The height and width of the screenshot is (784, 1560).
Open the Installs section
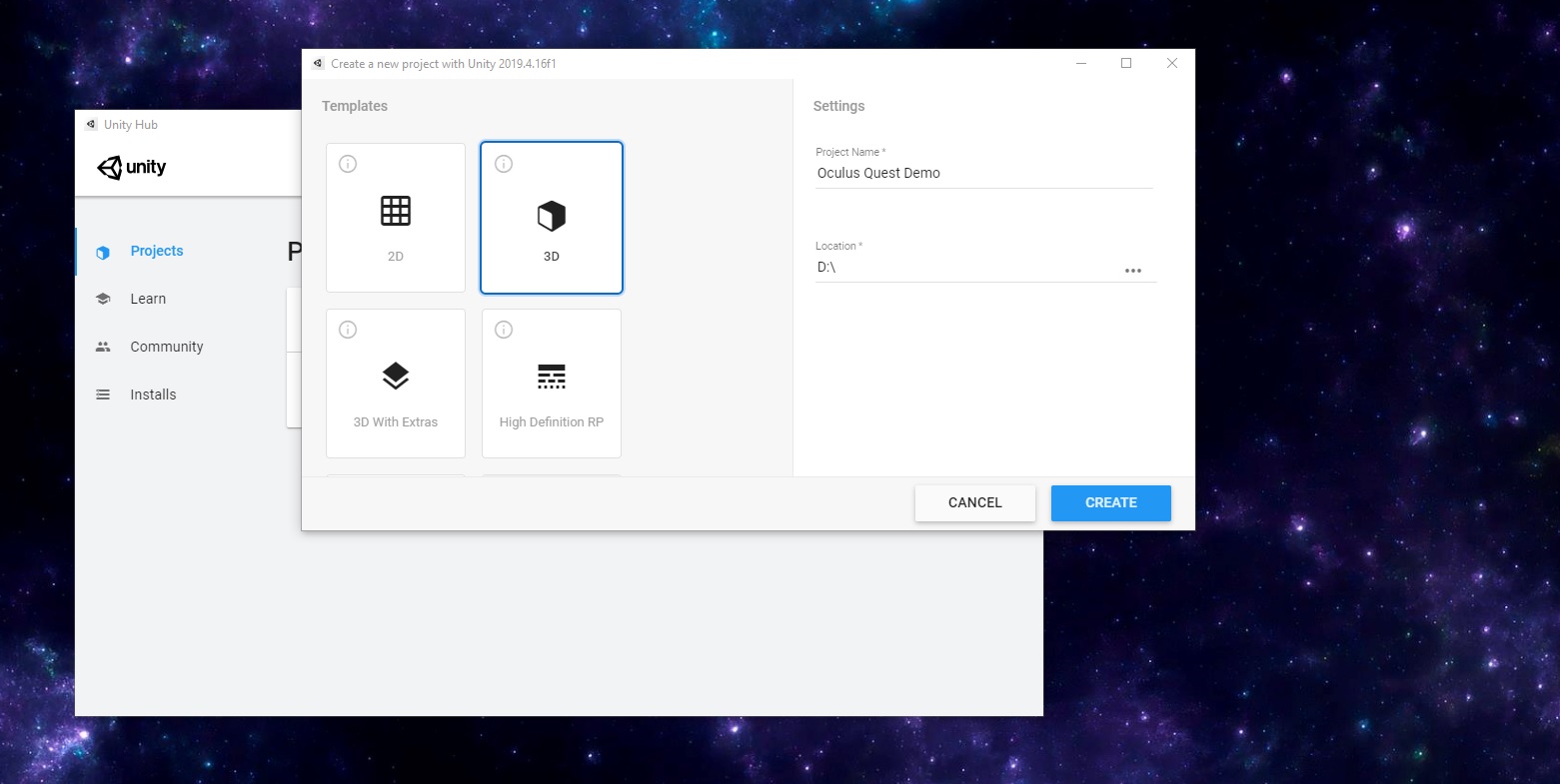(x=153, y=393)
